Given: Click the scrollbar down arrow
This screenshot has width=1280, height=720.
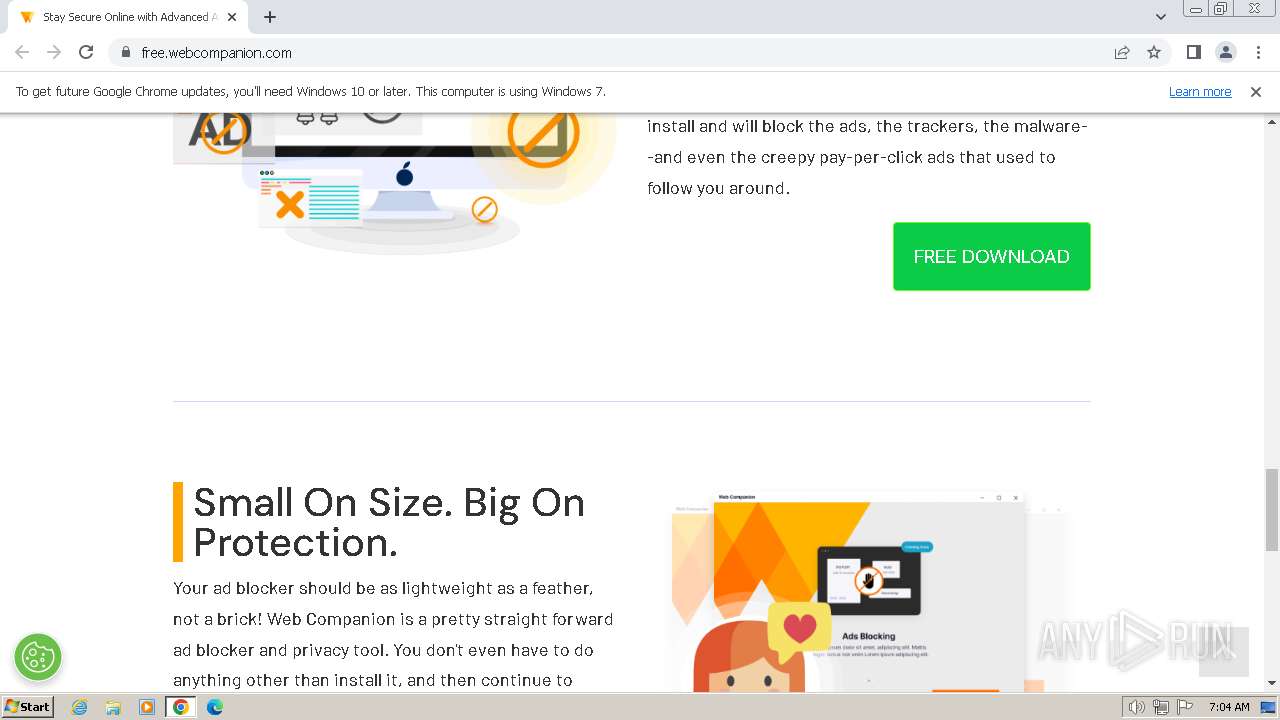Looking at the screenshot, I should pyautogui.click(x=1272, y=683).
